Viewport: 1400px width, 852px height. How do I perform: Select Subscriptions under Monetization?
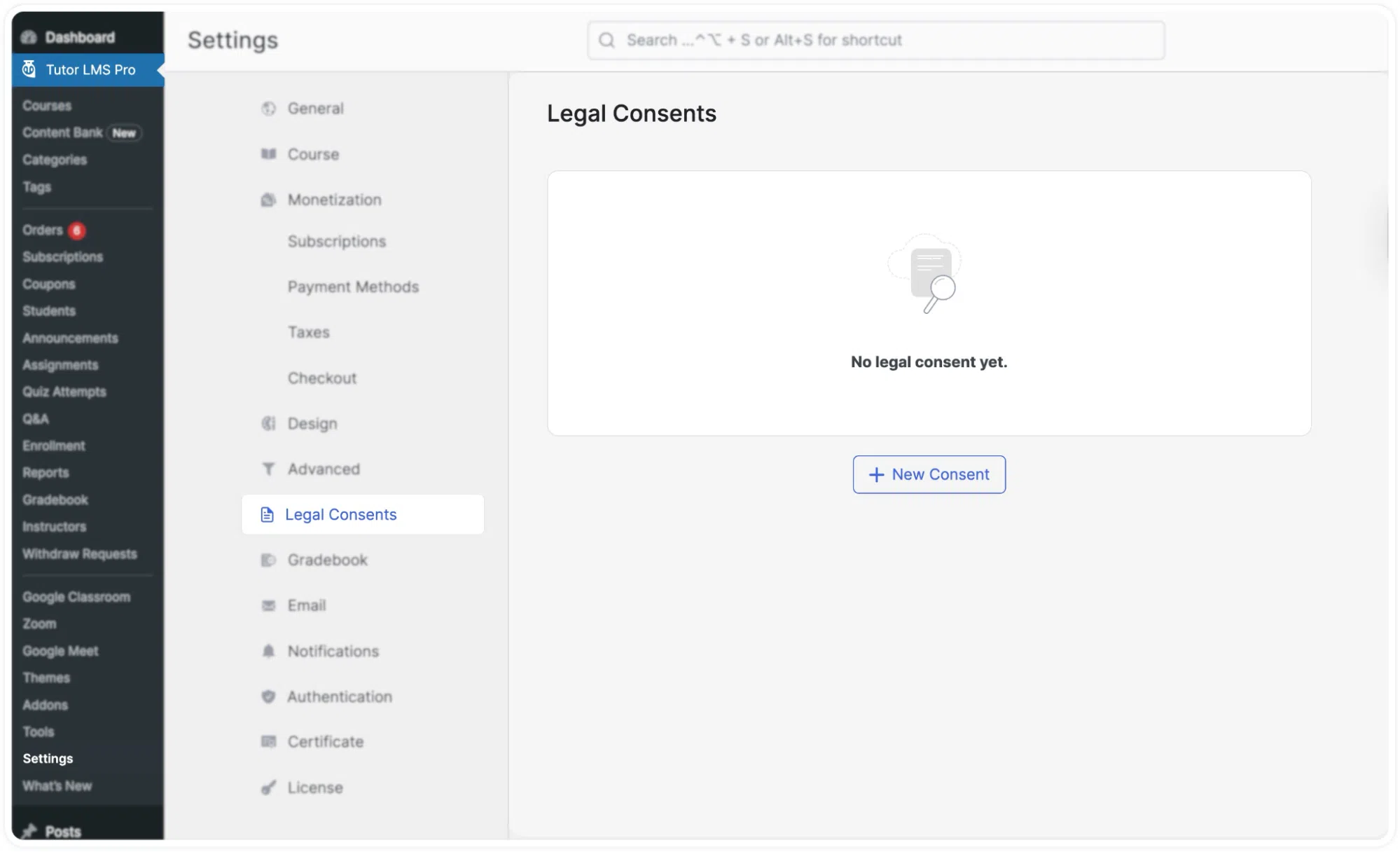(x=336, y=241)
